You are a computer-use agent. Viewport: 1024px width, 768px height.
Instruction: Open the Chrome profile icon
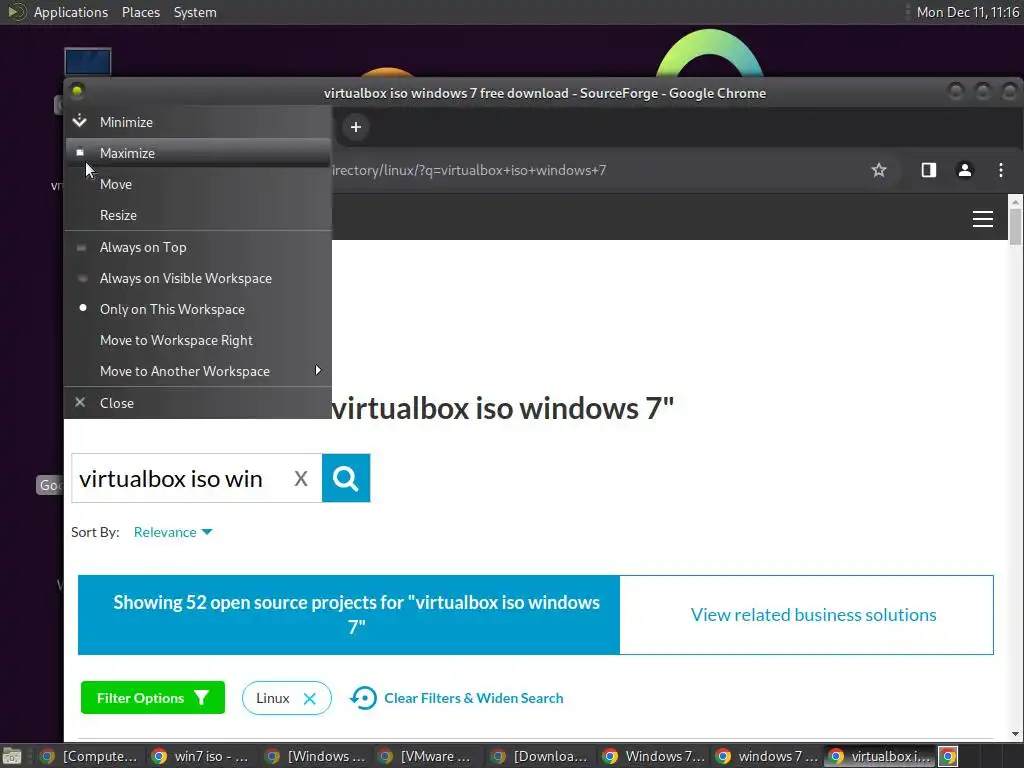click(x=965, y=170)
